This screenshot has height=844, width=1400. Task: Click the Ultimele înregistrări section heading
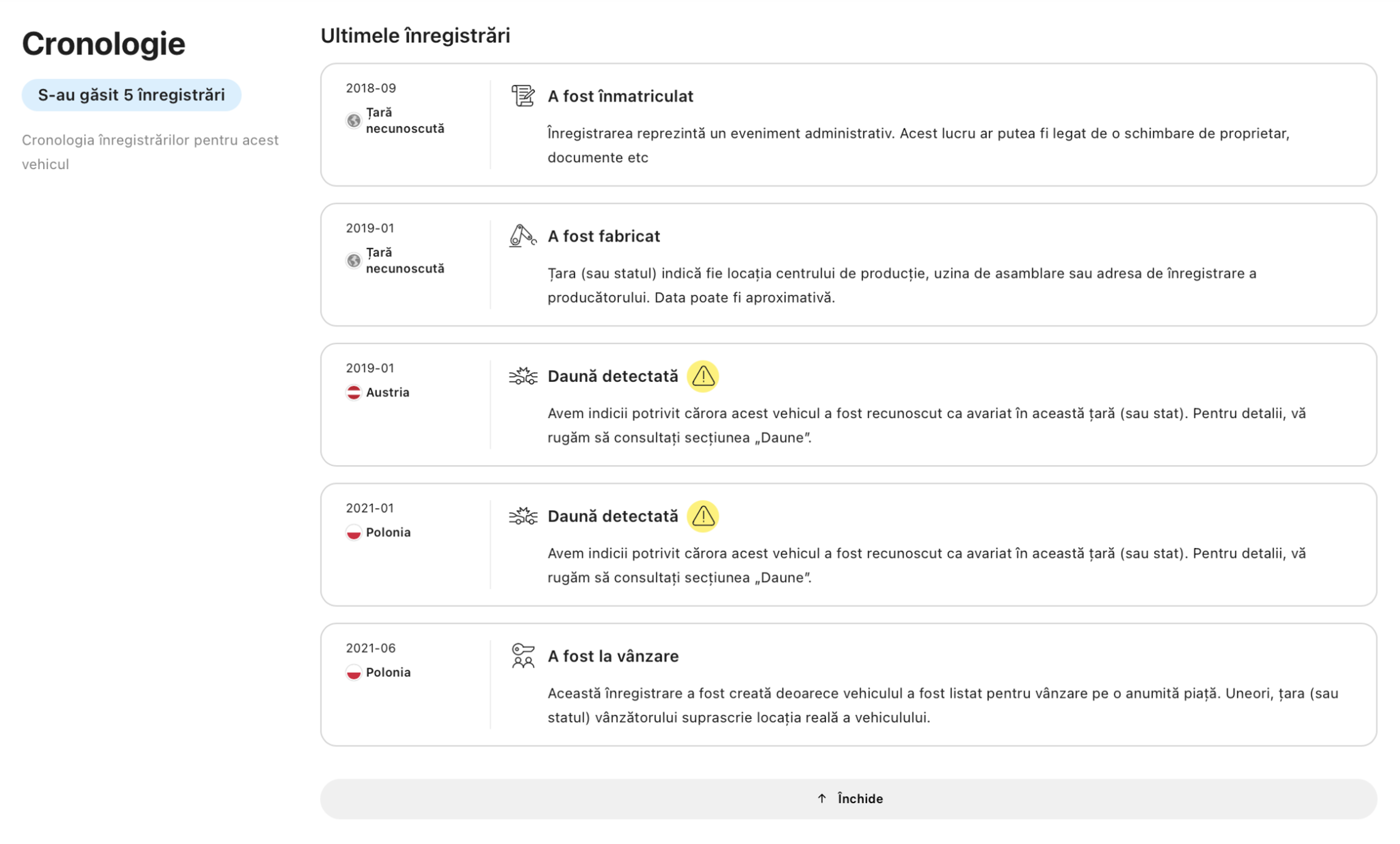(x=415, y=36)
